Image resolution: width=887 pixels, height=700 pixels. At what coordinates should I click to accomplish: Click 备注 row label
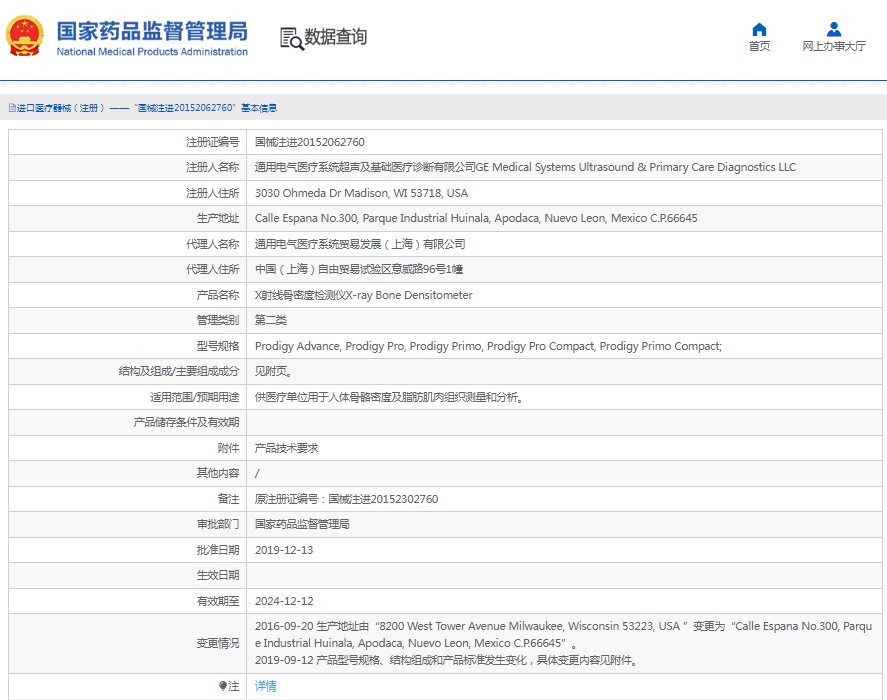[x=229, y=499]
